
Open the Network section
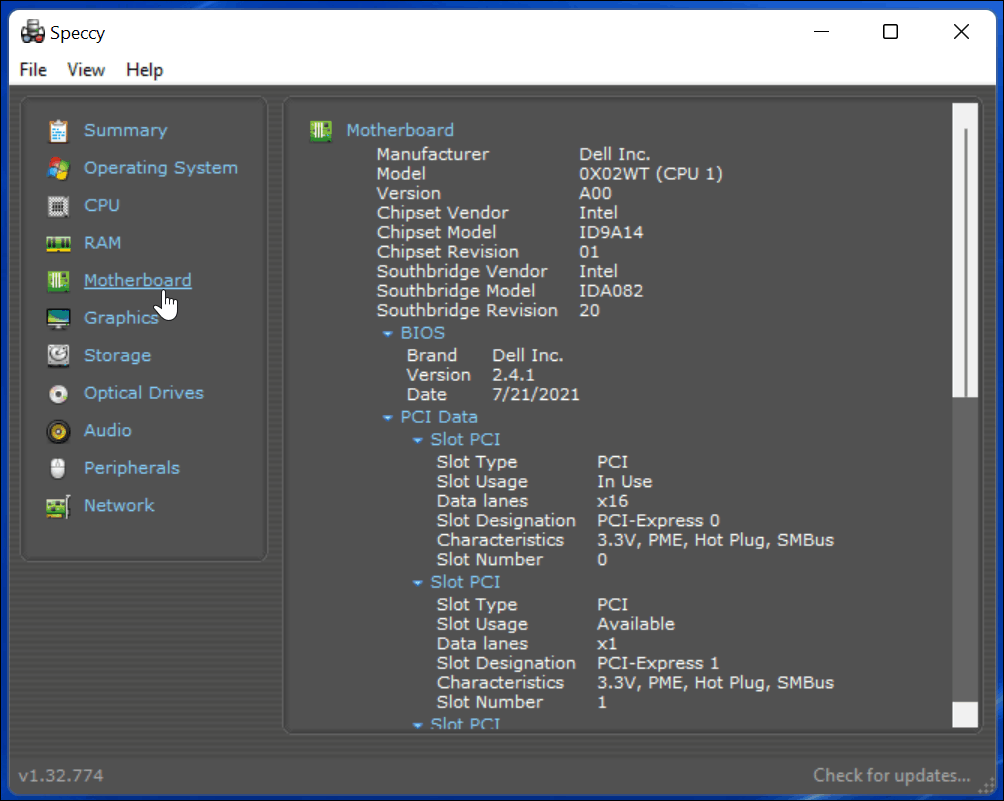pyautogui.click(x=119, y=506)
